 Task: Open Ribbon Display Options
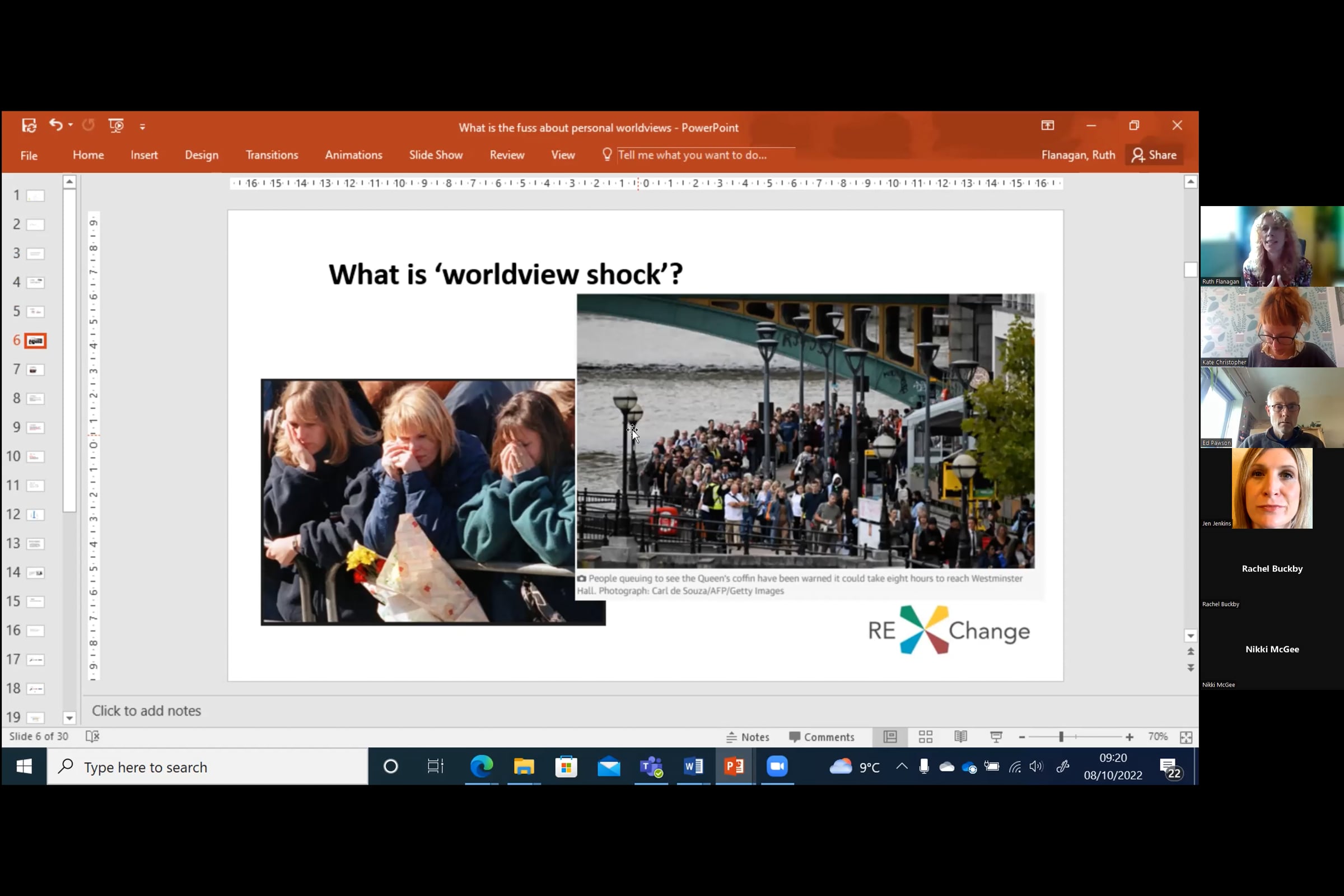[x=1047, y=125]
